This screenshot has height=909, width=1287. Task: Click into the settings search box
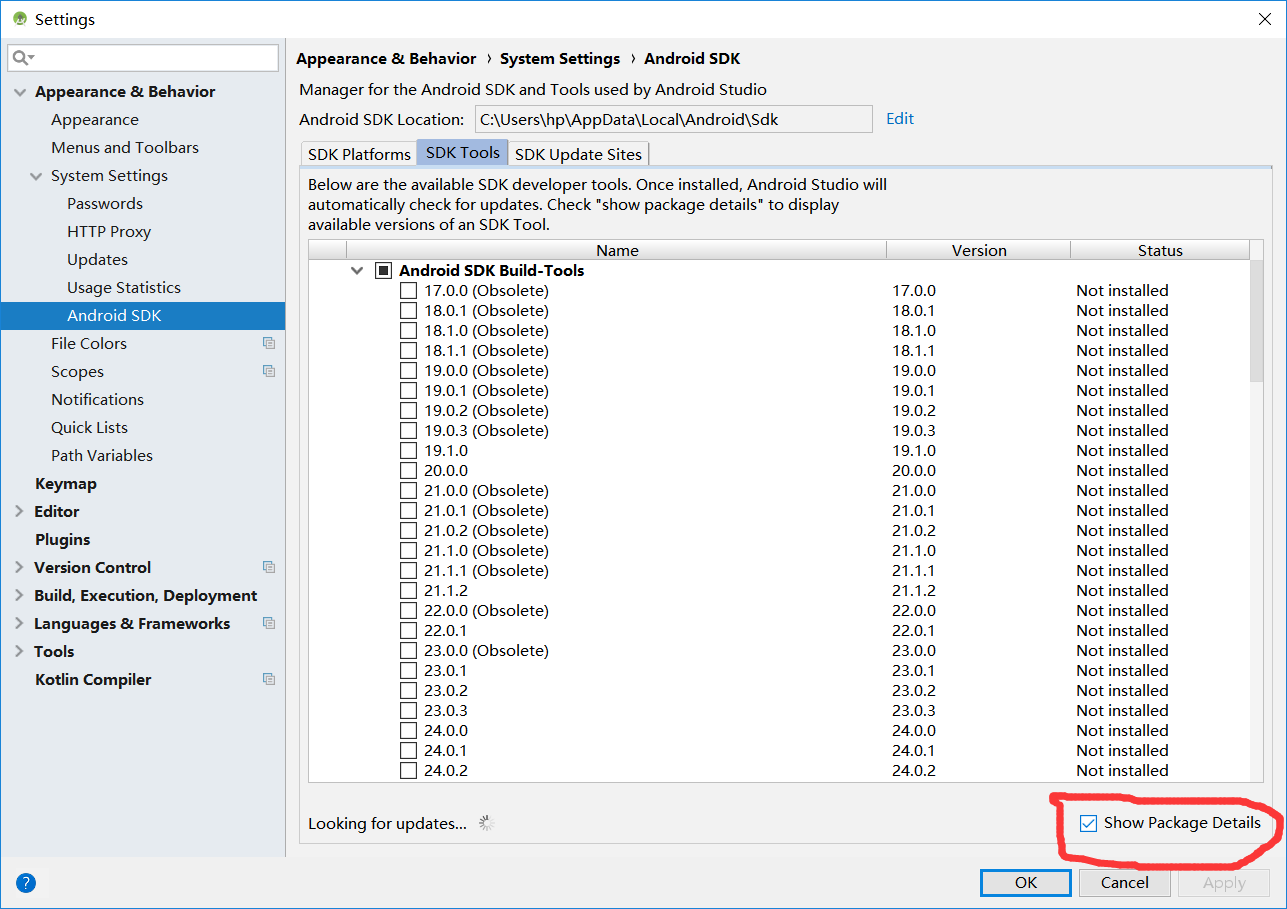click(x=143, y=58)
